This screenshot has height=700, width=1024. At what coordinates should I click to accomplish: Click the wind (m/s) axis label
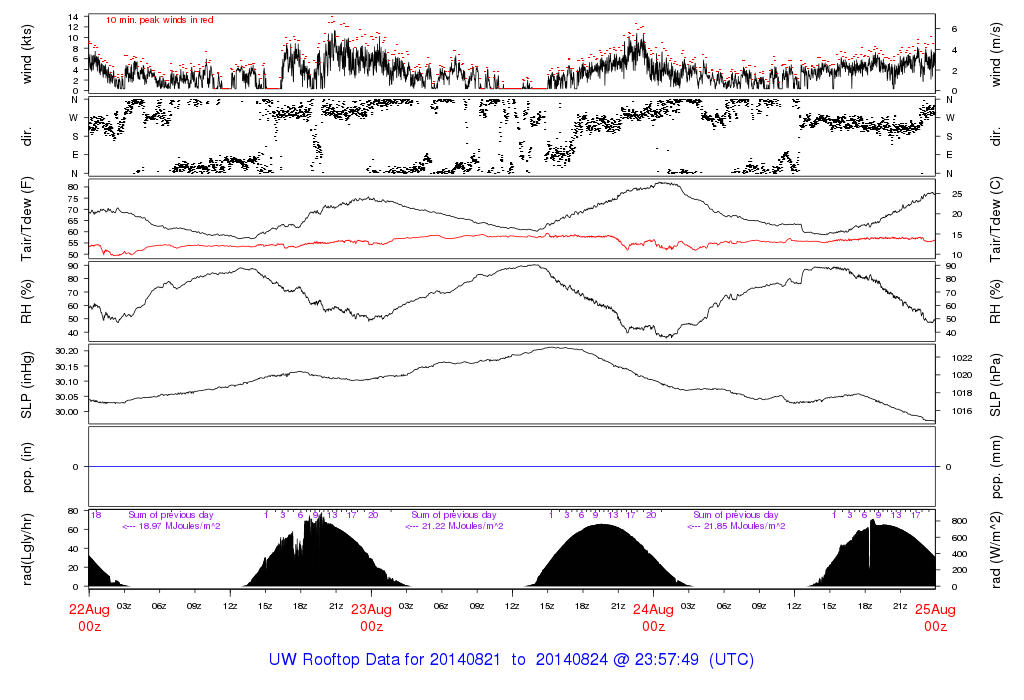click(996, 53)
